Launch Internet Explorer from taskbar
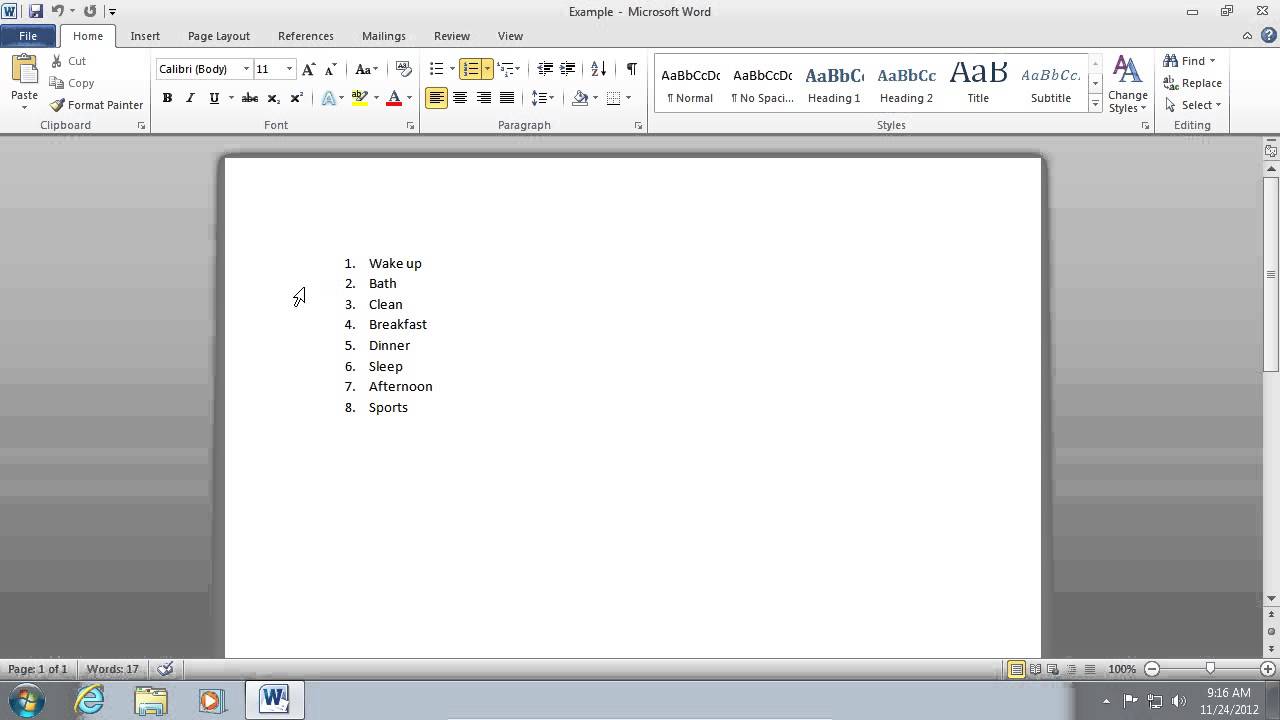This screenshot has height=720, width=1280. (x=90, y=700)
